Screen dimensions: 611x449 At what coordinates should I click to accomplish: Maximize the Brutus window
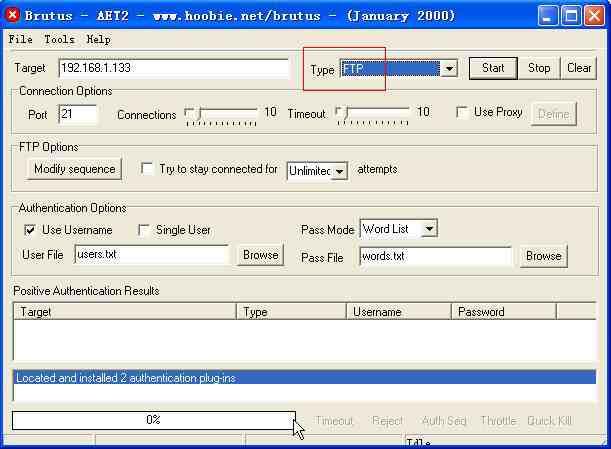pyautogui.click(x=571, y=16)
